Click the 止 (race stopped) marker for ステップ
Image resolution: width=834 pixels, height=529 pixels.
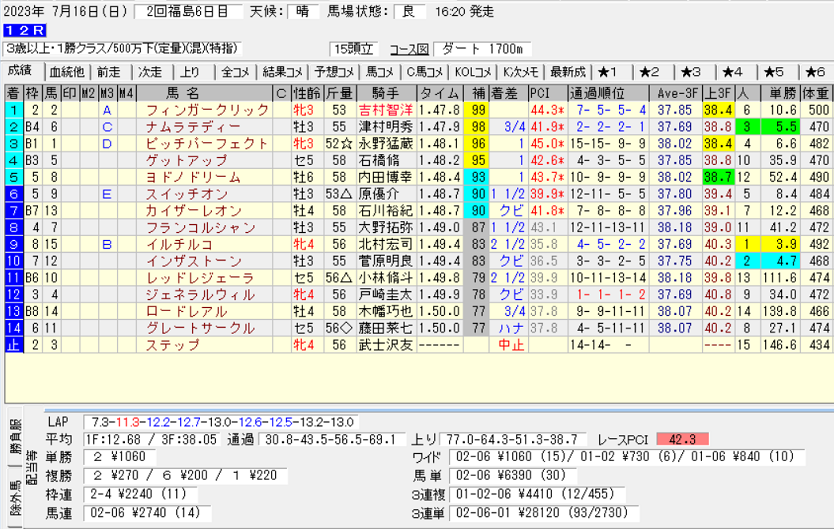tap(13, 344)
